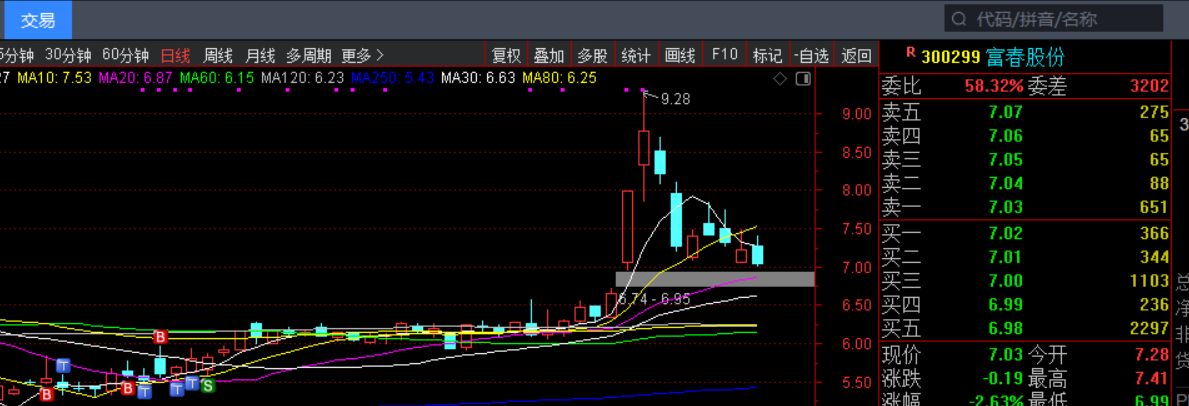Click the MA120: 6.23 indicator label
The width and height of the screenshot is (1189, 406).
(x=303, y=77)
